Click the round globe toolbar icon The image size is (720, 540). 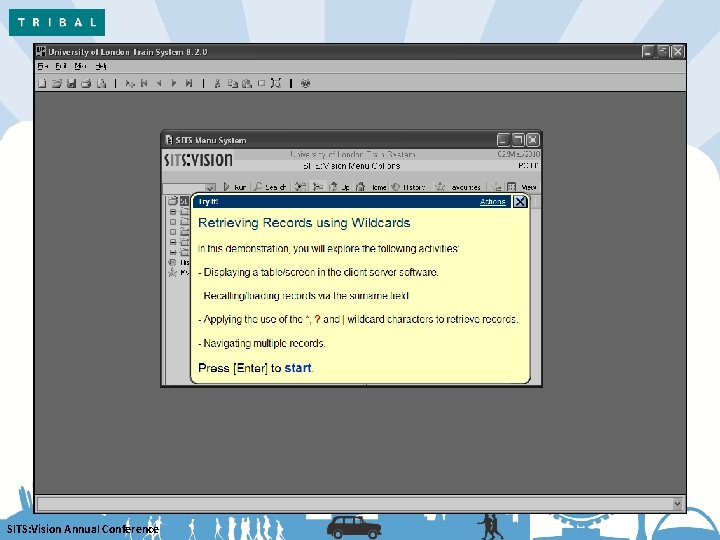pos(305,83)
